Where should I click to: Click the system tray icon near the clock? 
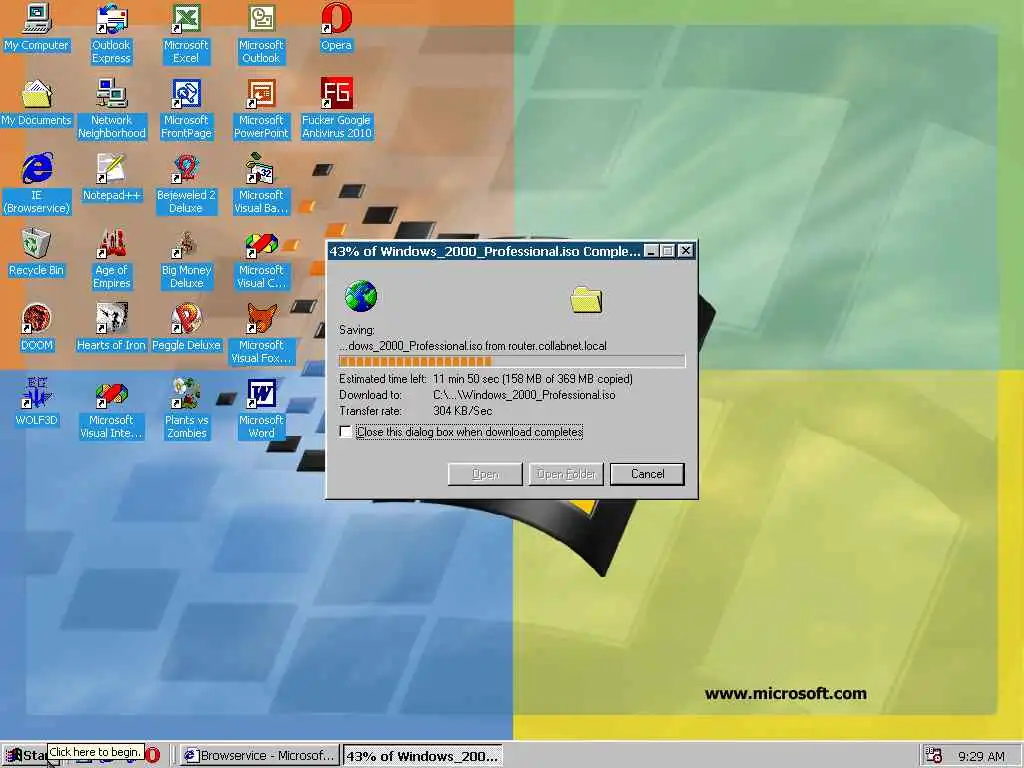[x=934, y=756]
